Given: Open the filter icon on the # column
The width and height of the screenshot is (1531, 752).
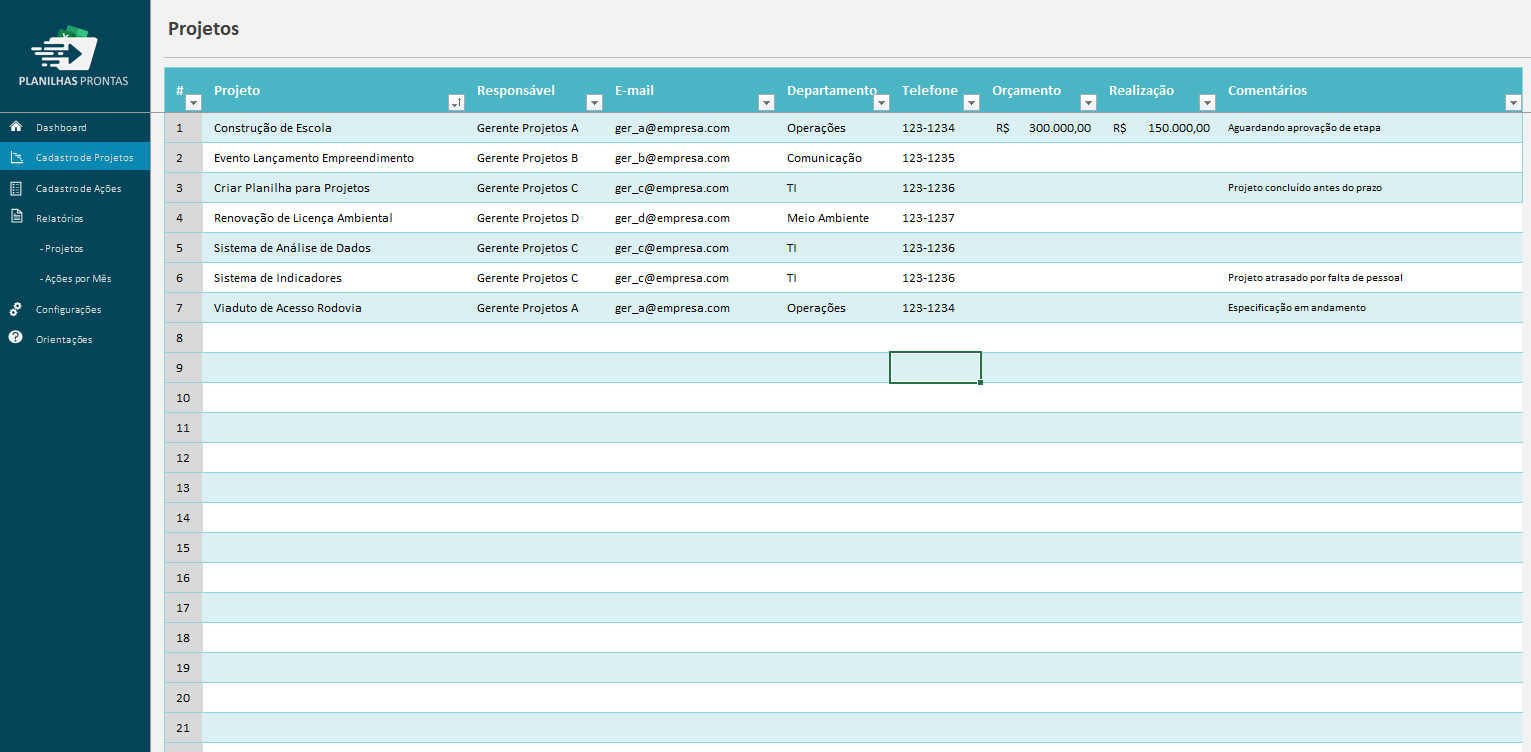Looking at the screenshot, I should (x=192, y=102).
